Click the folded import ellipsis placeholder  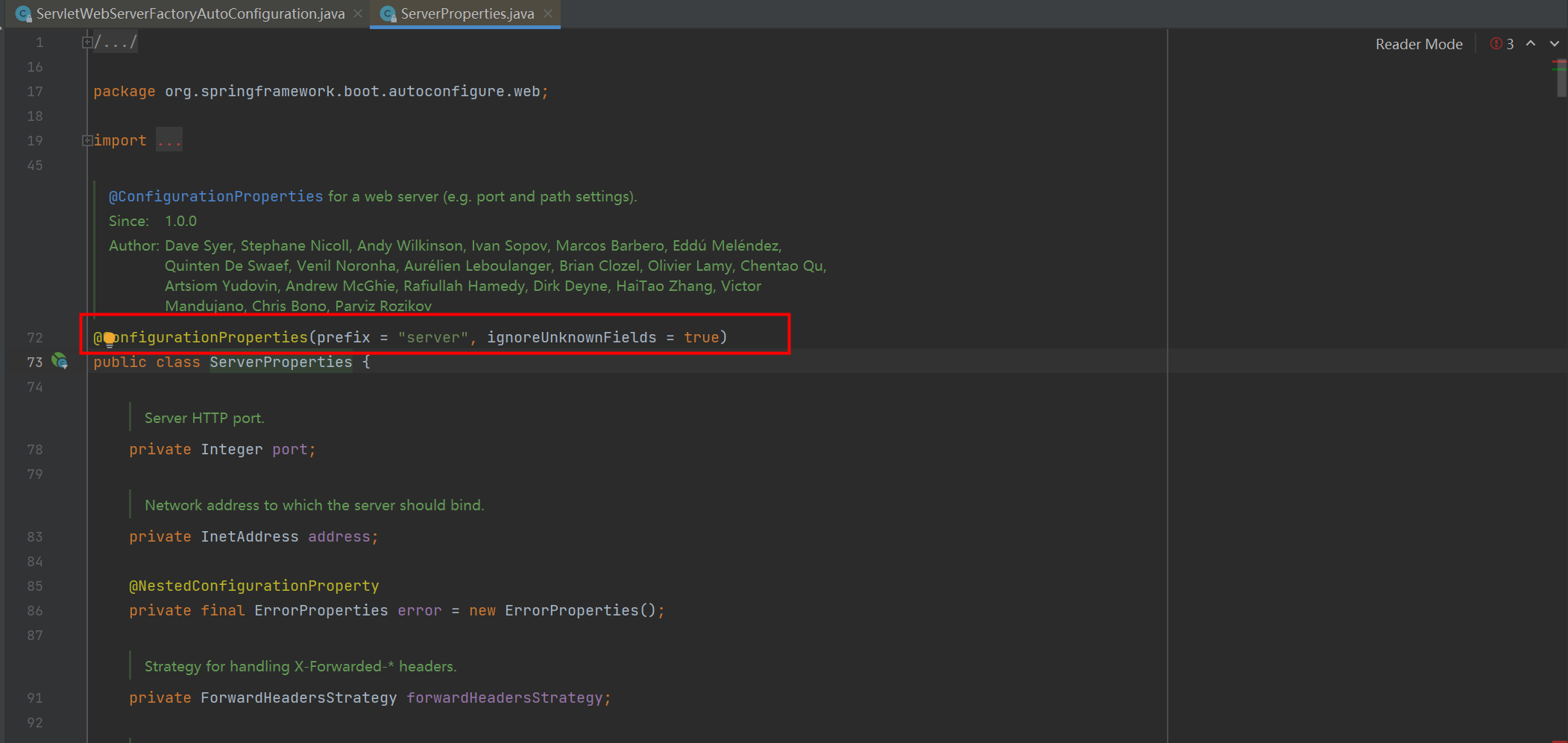[169, 140]
